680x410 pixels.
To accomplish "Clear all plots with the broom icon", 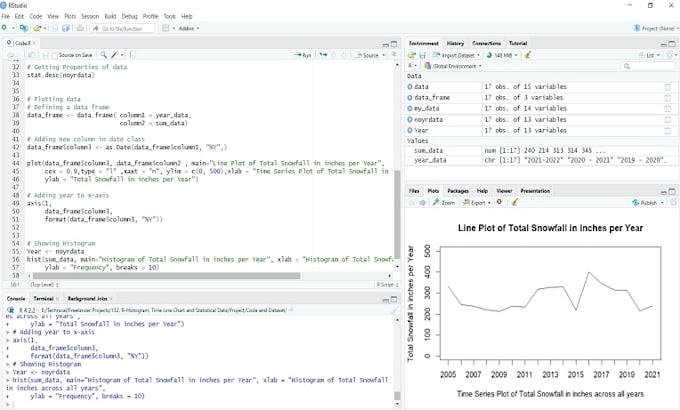I will click(x=515, y=203).
